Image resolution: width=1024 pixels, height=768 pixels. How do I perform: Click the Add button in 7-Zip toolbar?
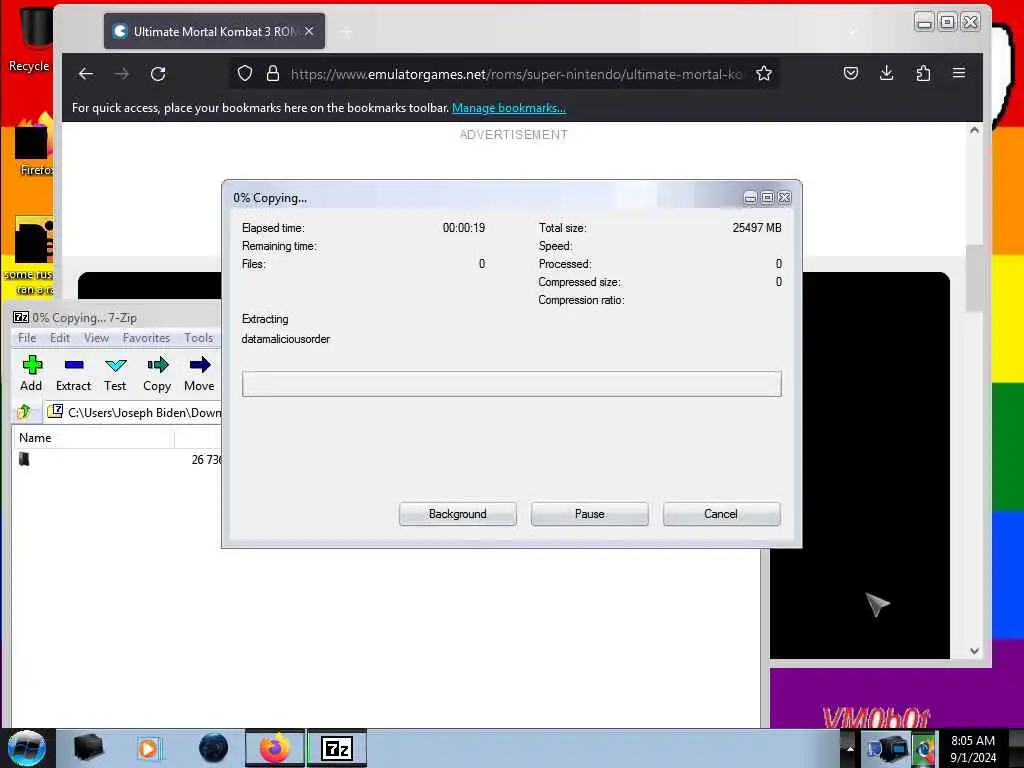[x=31, y=374]
